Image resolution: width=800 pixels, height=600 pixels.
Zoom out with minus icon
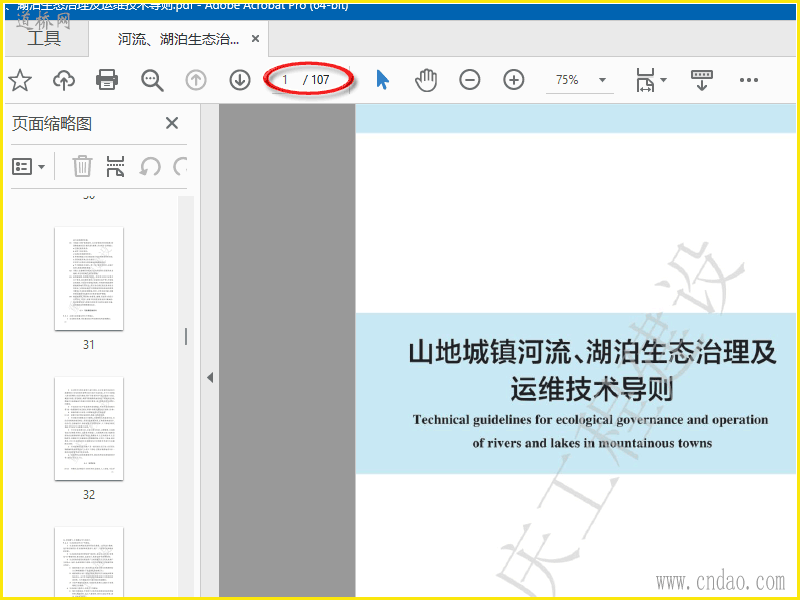click(470, 80)
